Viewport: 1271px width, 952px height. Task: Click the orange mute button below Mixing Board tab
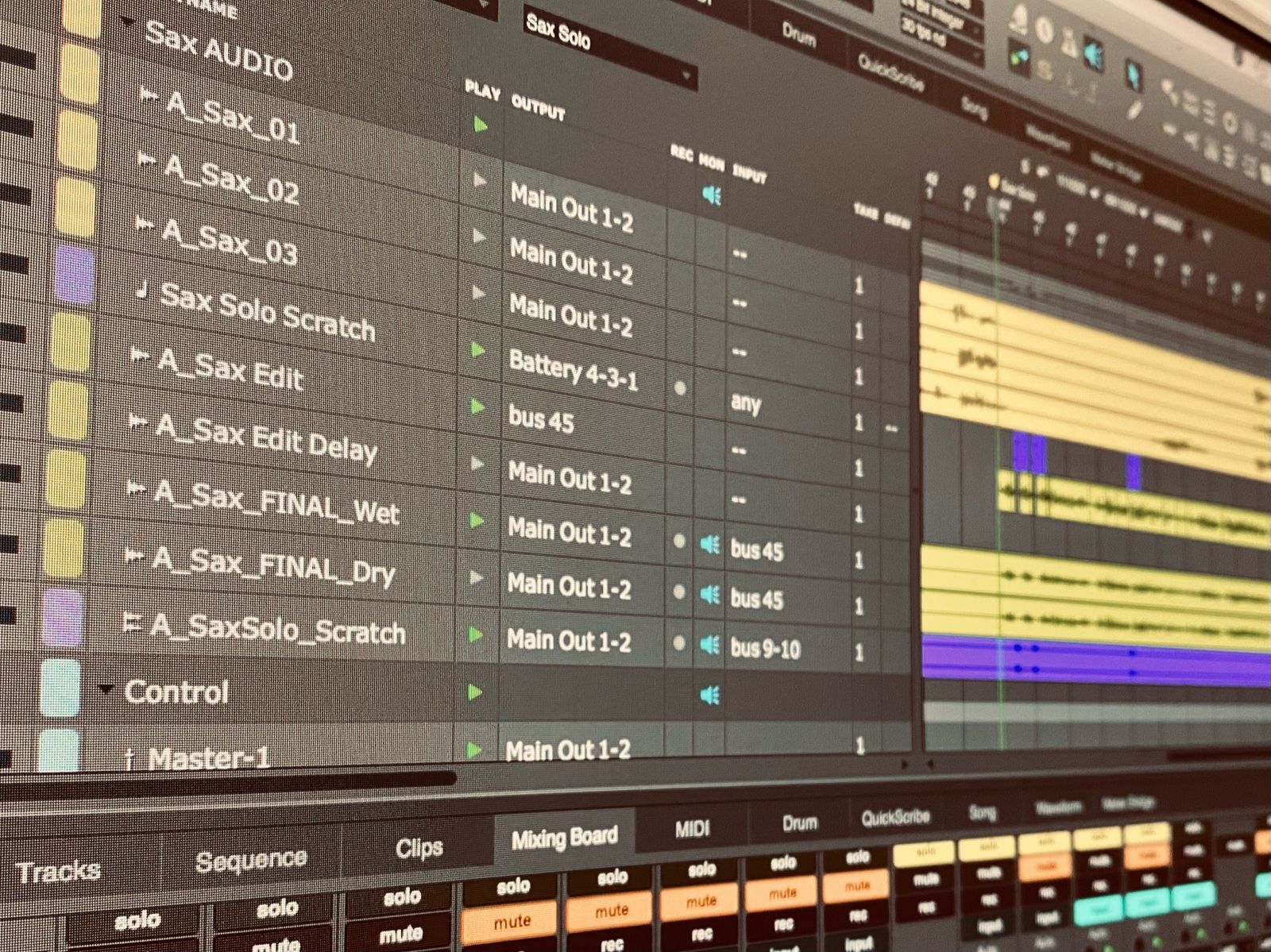pyautogui.click(x=512, y=922)
